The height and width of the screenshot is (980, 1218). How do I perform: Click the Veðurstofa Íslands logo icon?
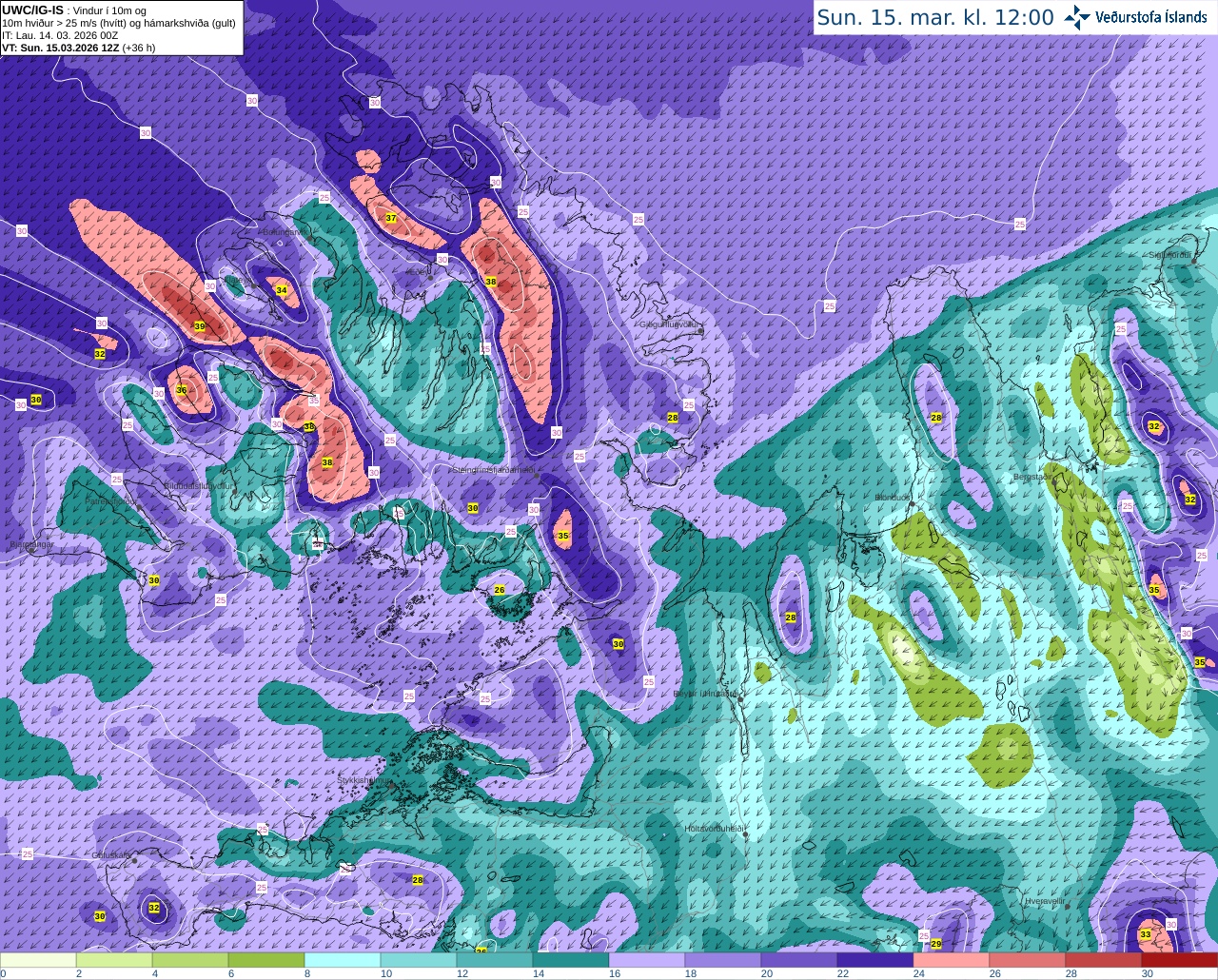pos(1076,16)
